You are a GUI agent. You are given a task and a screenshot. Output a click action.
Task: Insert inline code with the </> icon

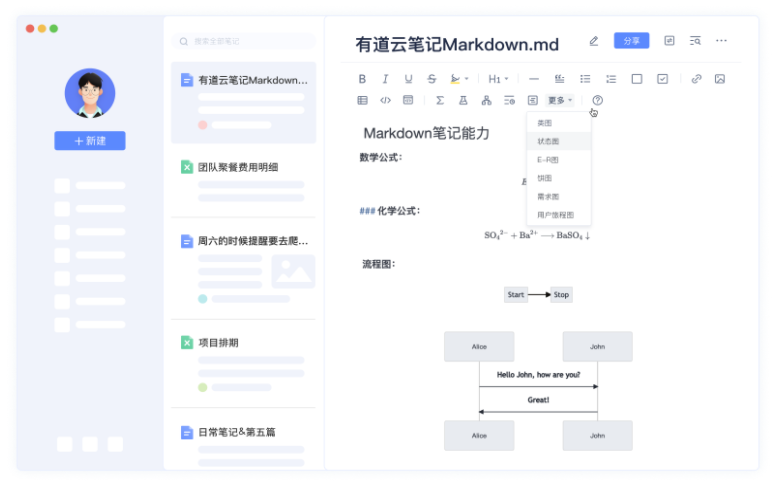pyautogui.click(x=385, y=101)
